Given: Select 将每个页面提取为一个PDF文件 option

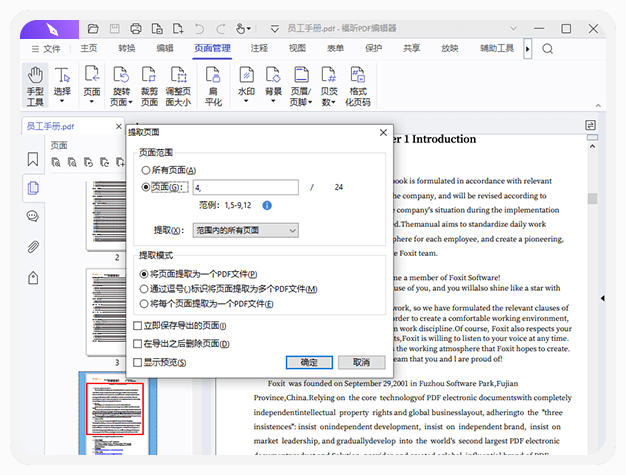Looking at the screenshot, I should point(206,304).
